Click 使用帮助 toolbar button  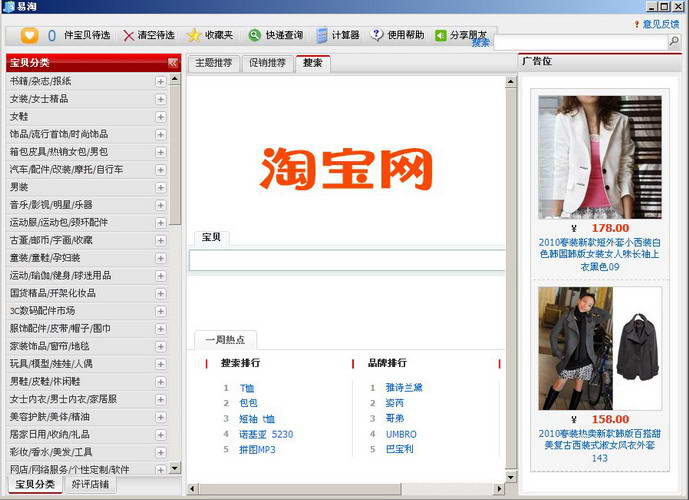[406, 35]
